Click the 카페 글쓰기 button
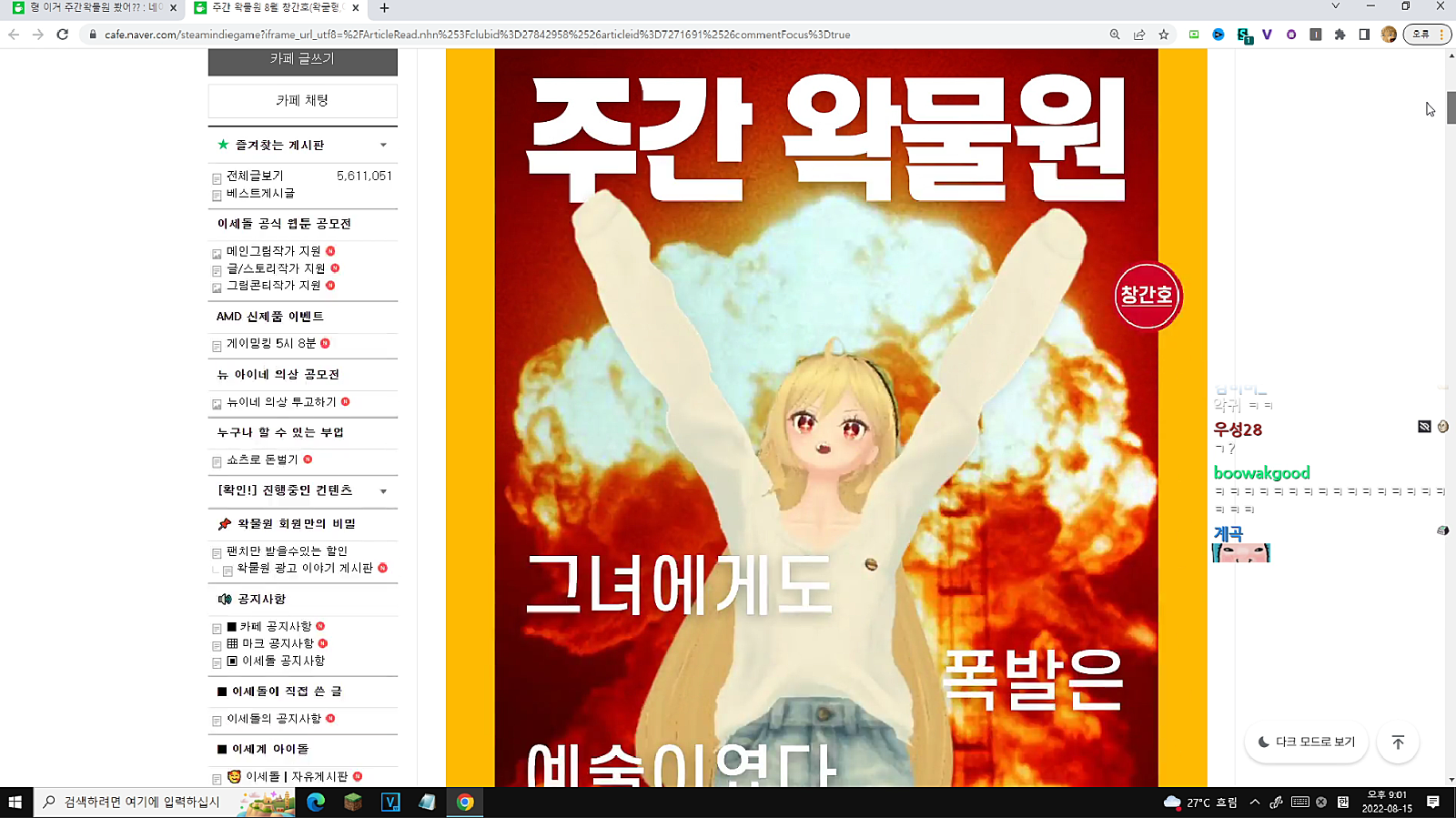Viewport: 1456px width, 818px height. (x=302, y=59)
